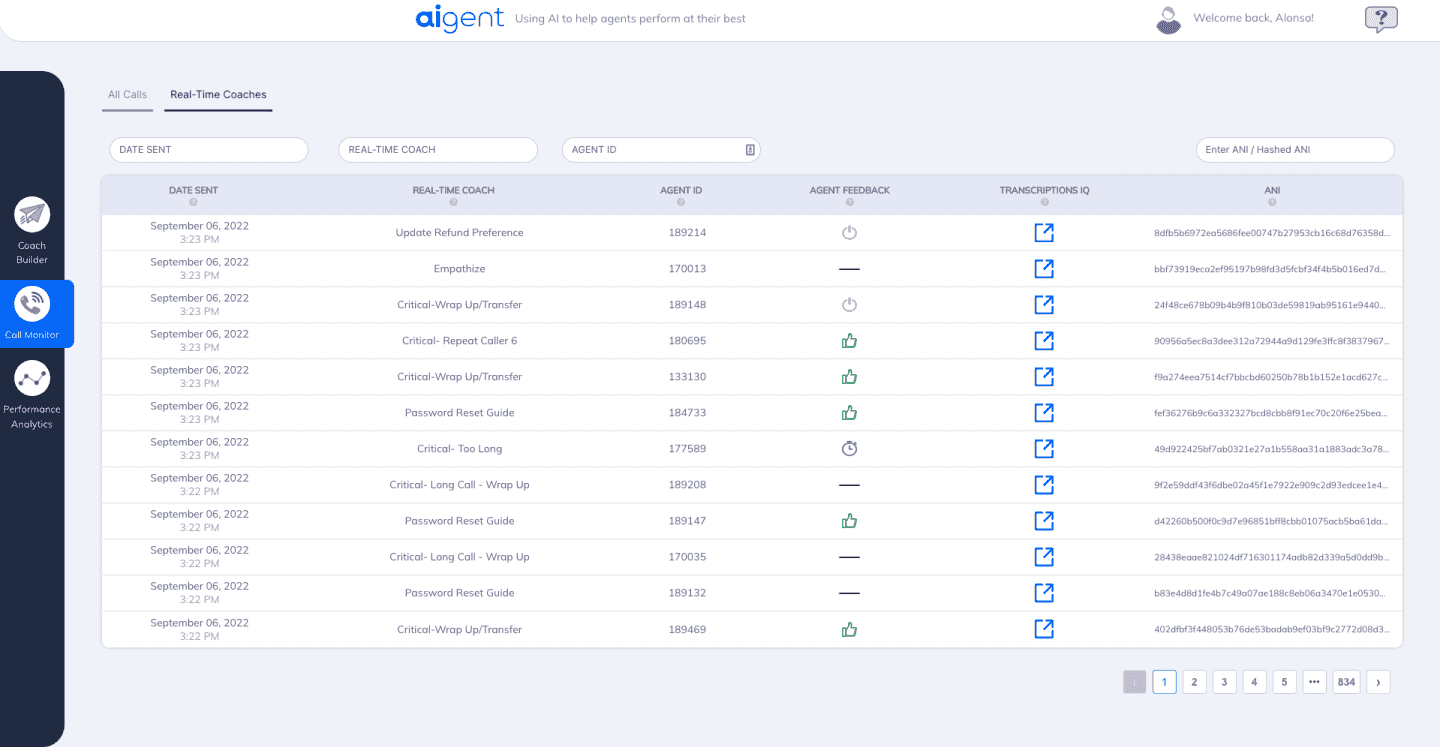Click the REAL-TIME COACH column header
The width and height of the screenshot is (1440, 747).
pos(453,190)
